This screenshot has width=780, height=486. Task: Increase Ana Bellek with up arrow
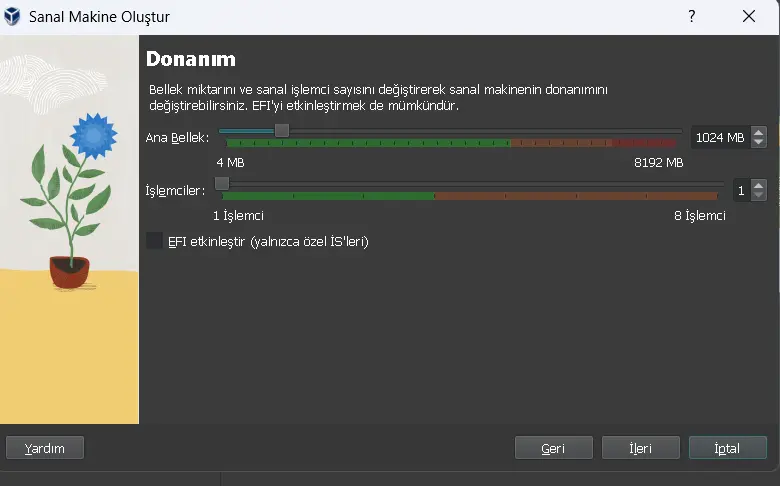click(x=758, y=132)
